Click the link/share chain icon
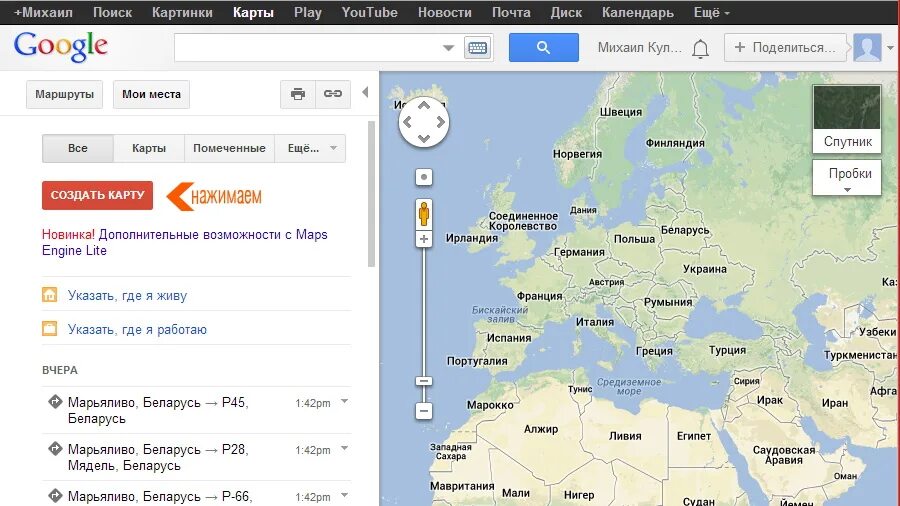Image resolution: width=900 pixels, height=506 pixels. tap(333, 94)
